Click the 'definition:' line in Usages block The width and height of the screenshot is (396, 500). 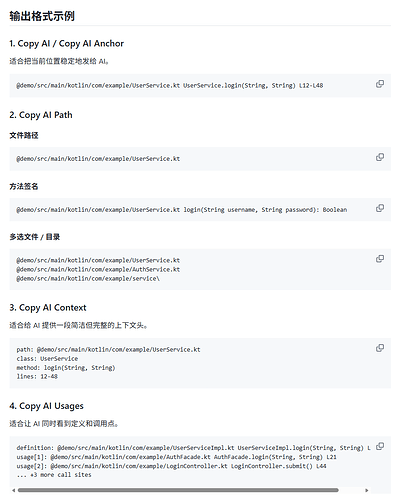point(193,448)
